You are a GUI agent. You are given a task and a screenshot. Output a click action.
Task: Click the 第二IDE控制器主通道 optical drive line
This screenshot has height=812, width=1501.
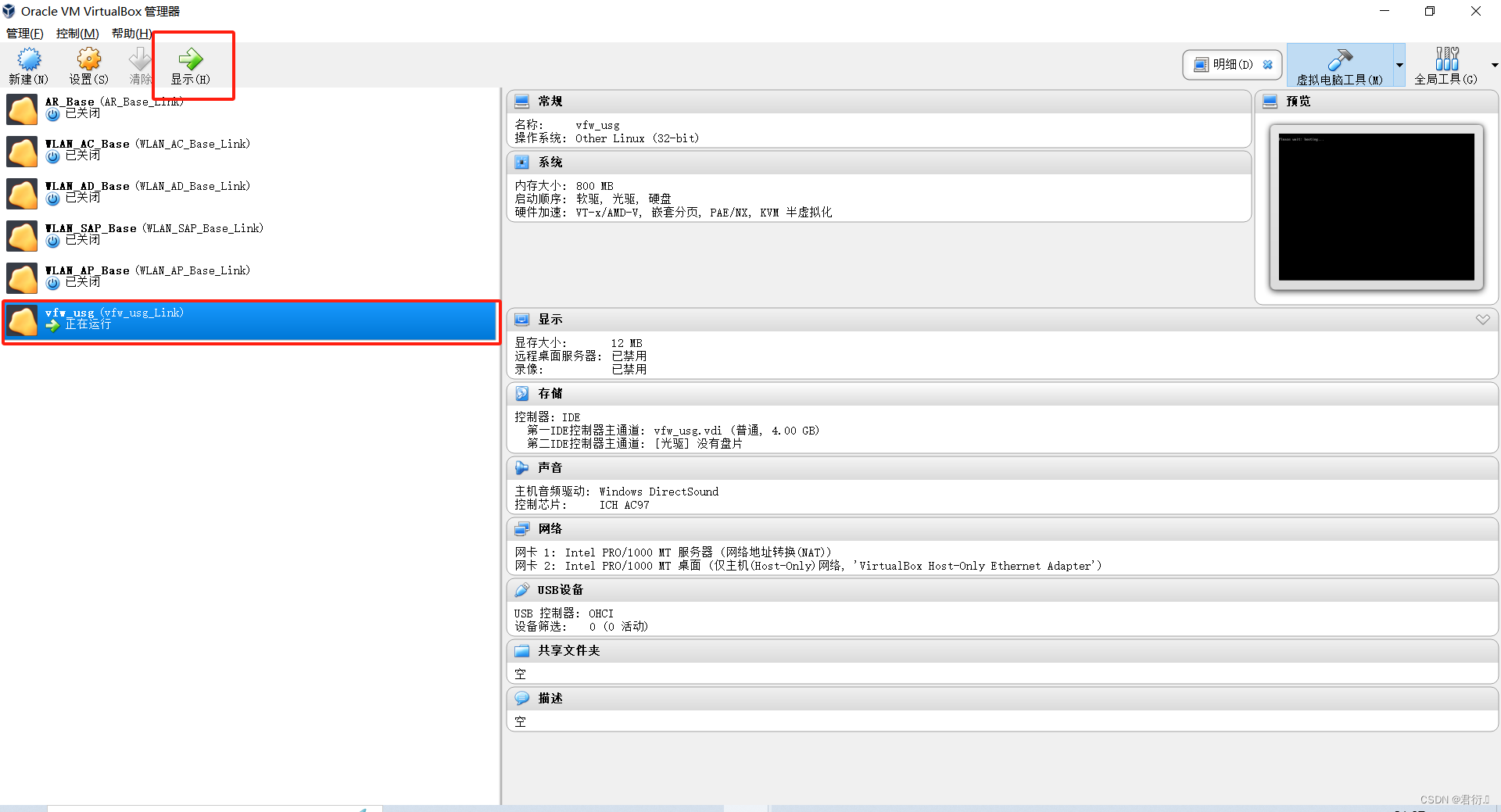635,445
